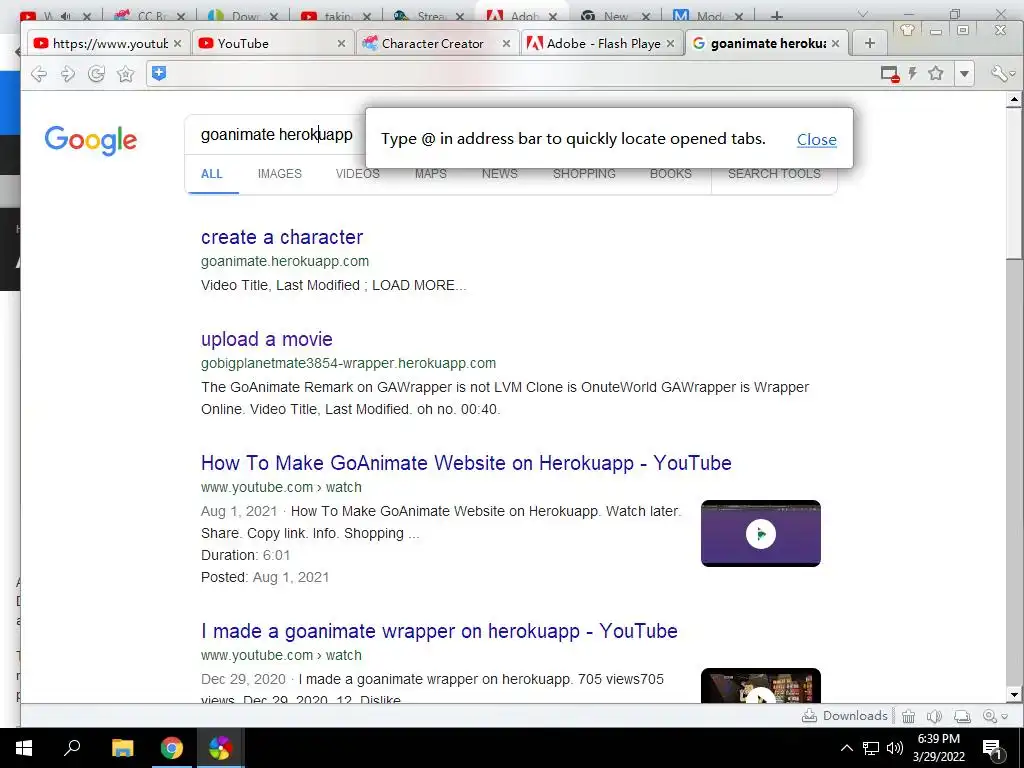The image size is (1024, 768).
Task: Select the BOOKS search filter
Action: pyautogui.click(x=670, y=174)
